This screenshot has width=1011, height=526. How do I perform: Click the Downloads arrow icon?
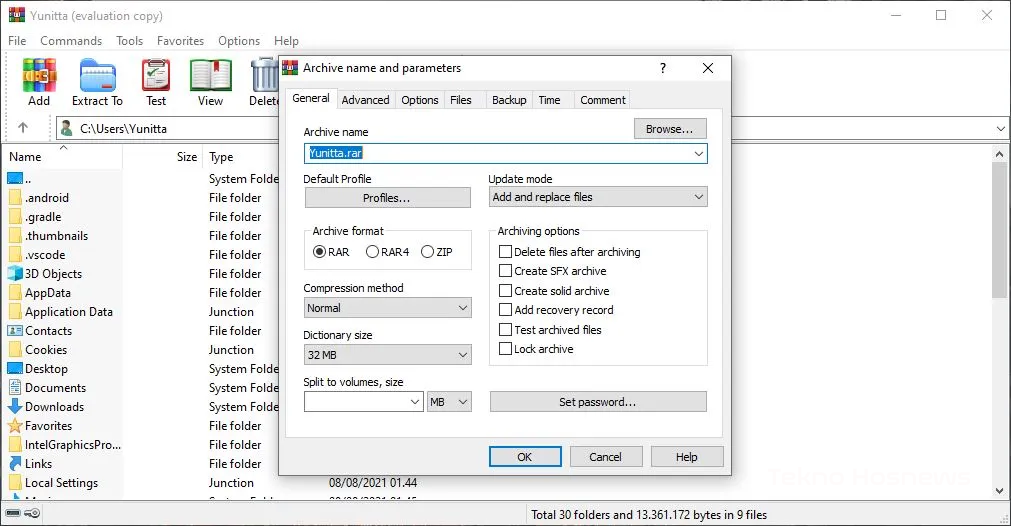pos(15,407)
